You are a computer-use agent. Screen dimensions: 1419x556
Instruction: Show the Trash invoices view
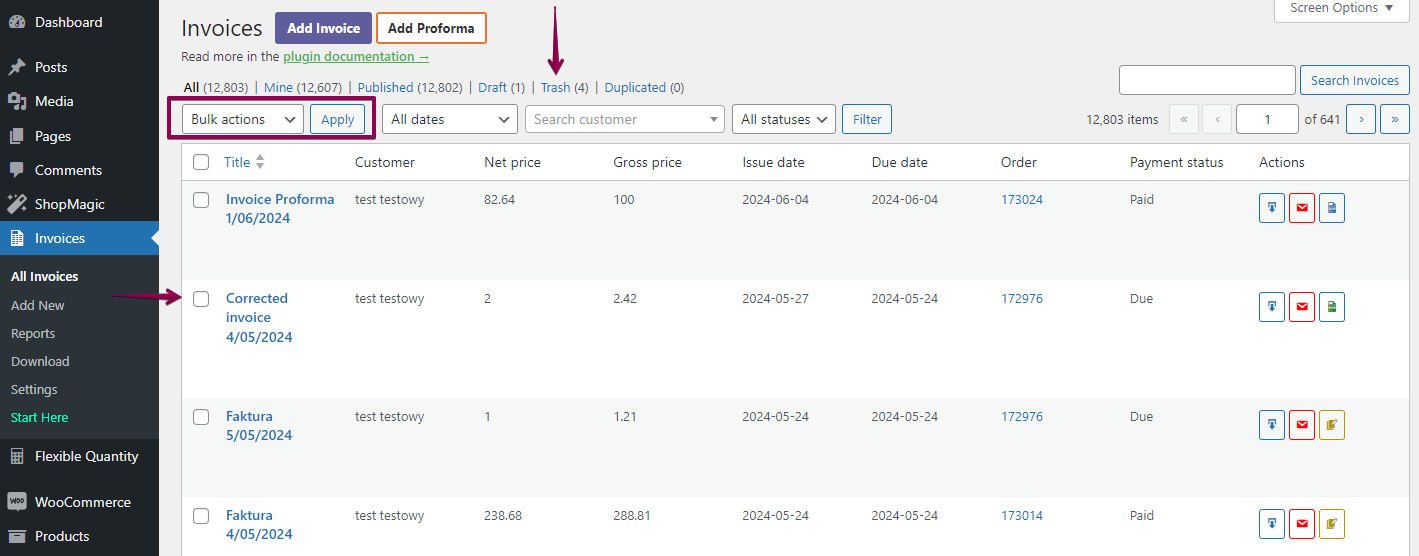click(x=555, y=88)
